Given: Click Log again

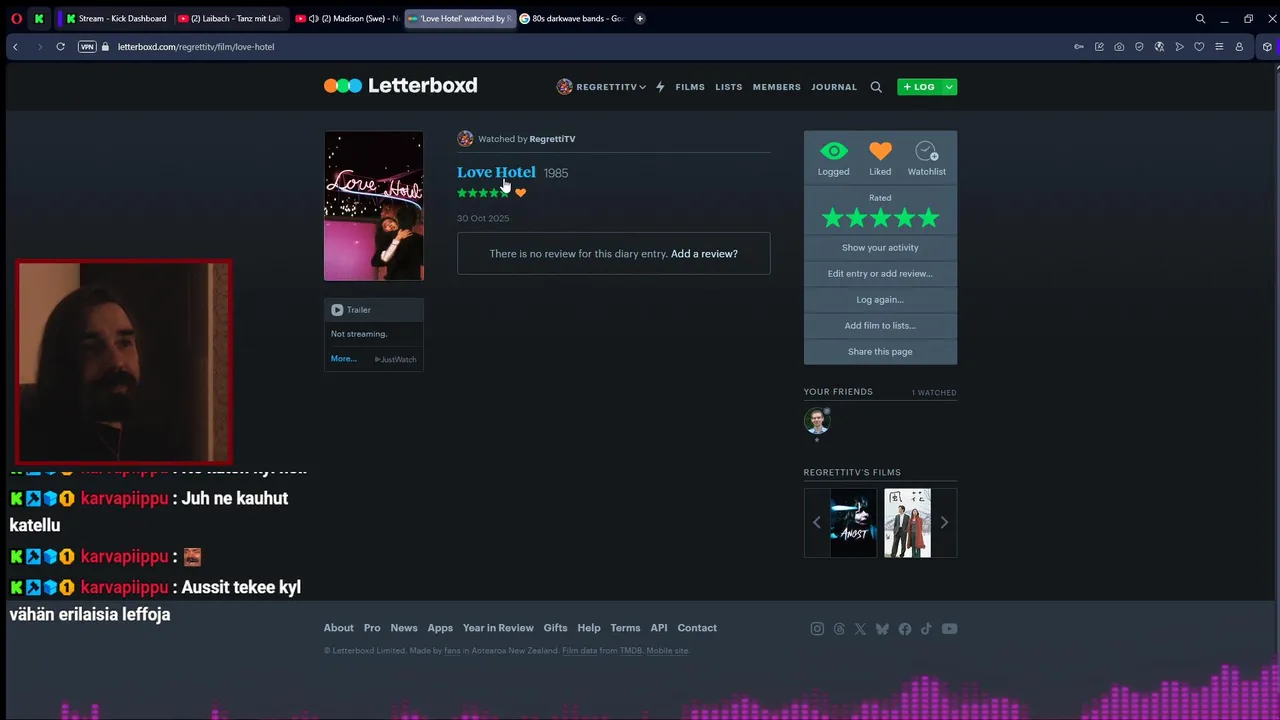Looking at the screenshot, I should (880, 300).
